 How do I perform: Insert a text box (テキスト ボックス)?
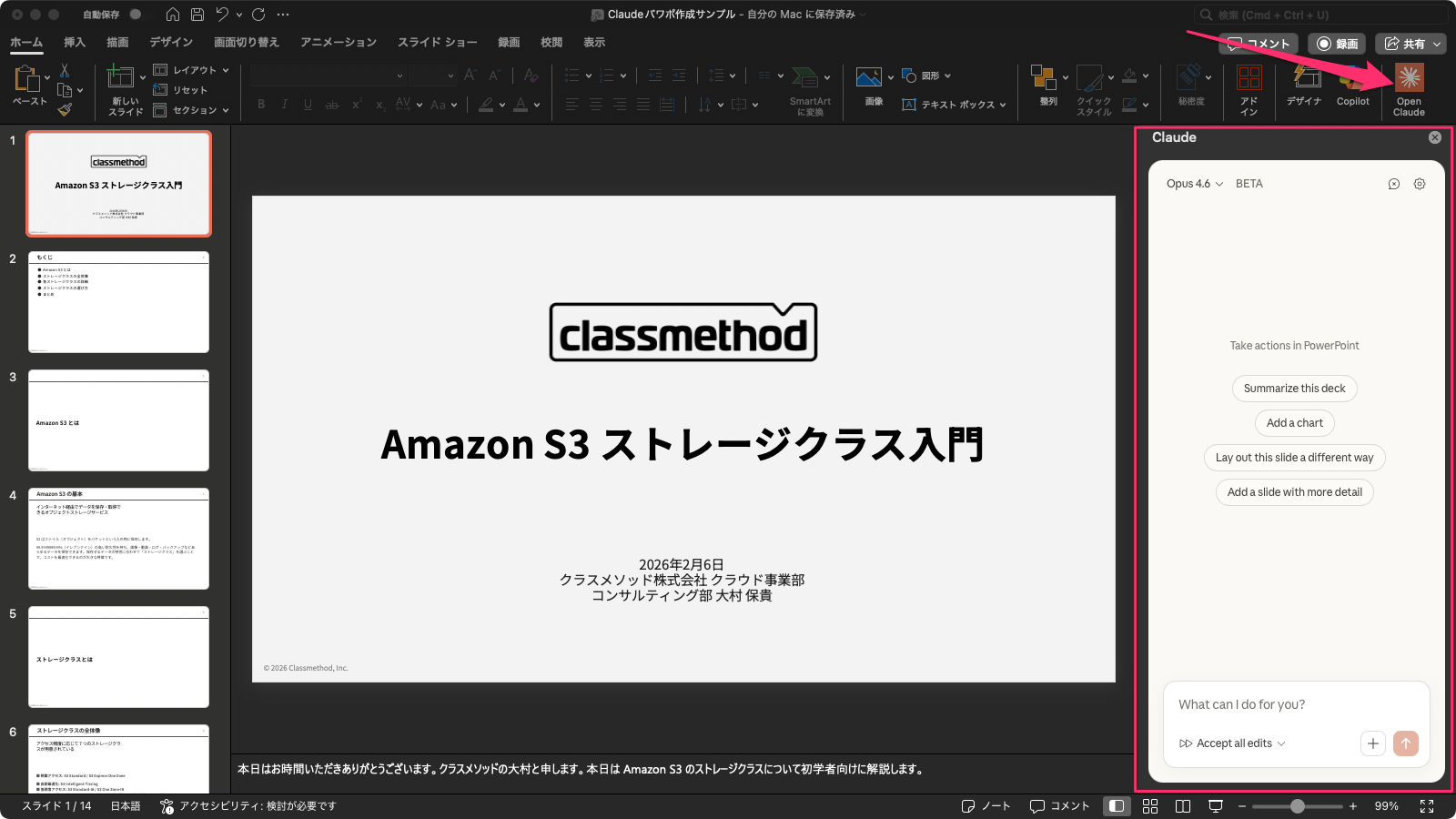click(x=955, y=105)
